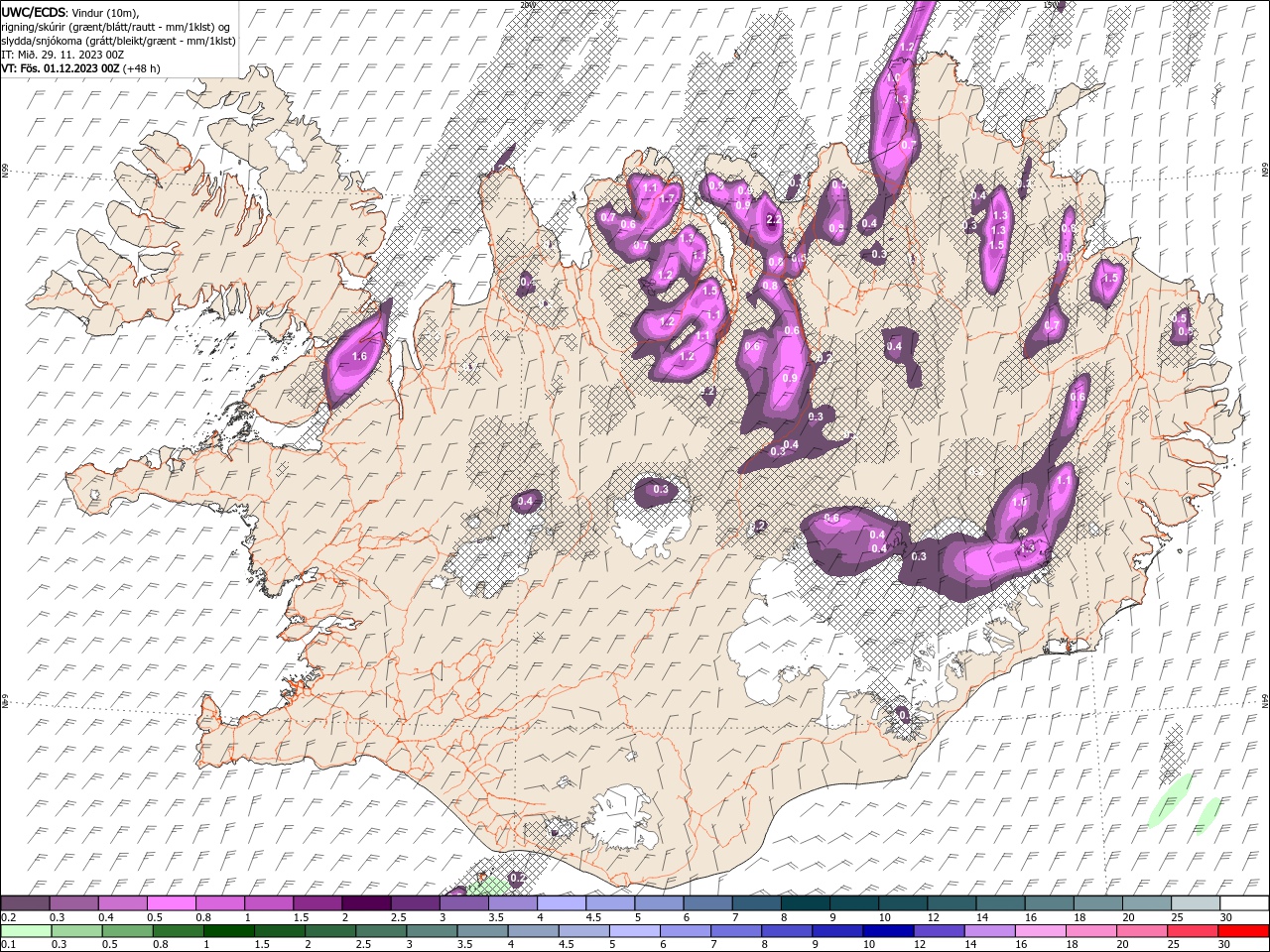The image size is (1270, 952).
Task: Click the 0.2 precipitation label on the south coast map
Action: (517, 878)
